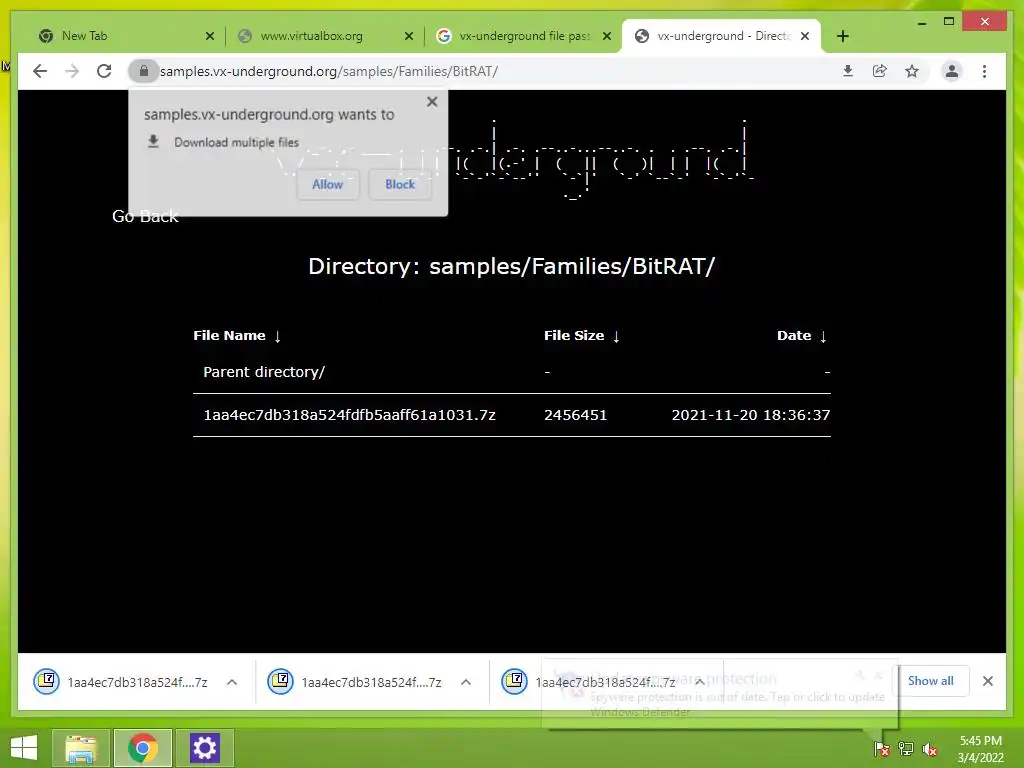This screenshot has height=768, width=1024.
Task: Bookmark this page with the star icon
Action: coord(912,71)
